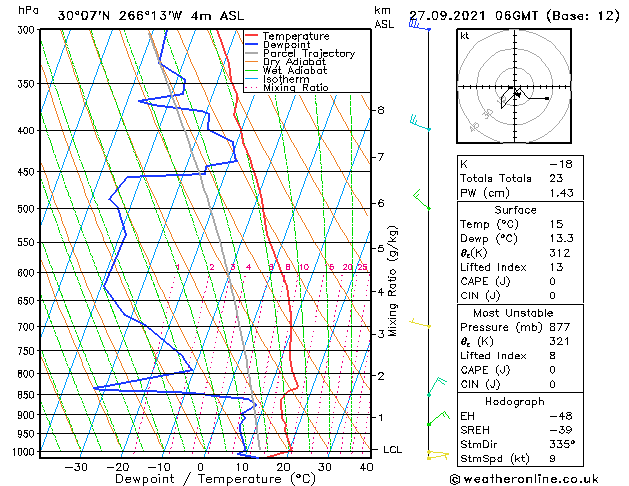The height and width of the screenshot is (486, 629).
Task: Click the km ASL axis label
Action: (383, 17)
